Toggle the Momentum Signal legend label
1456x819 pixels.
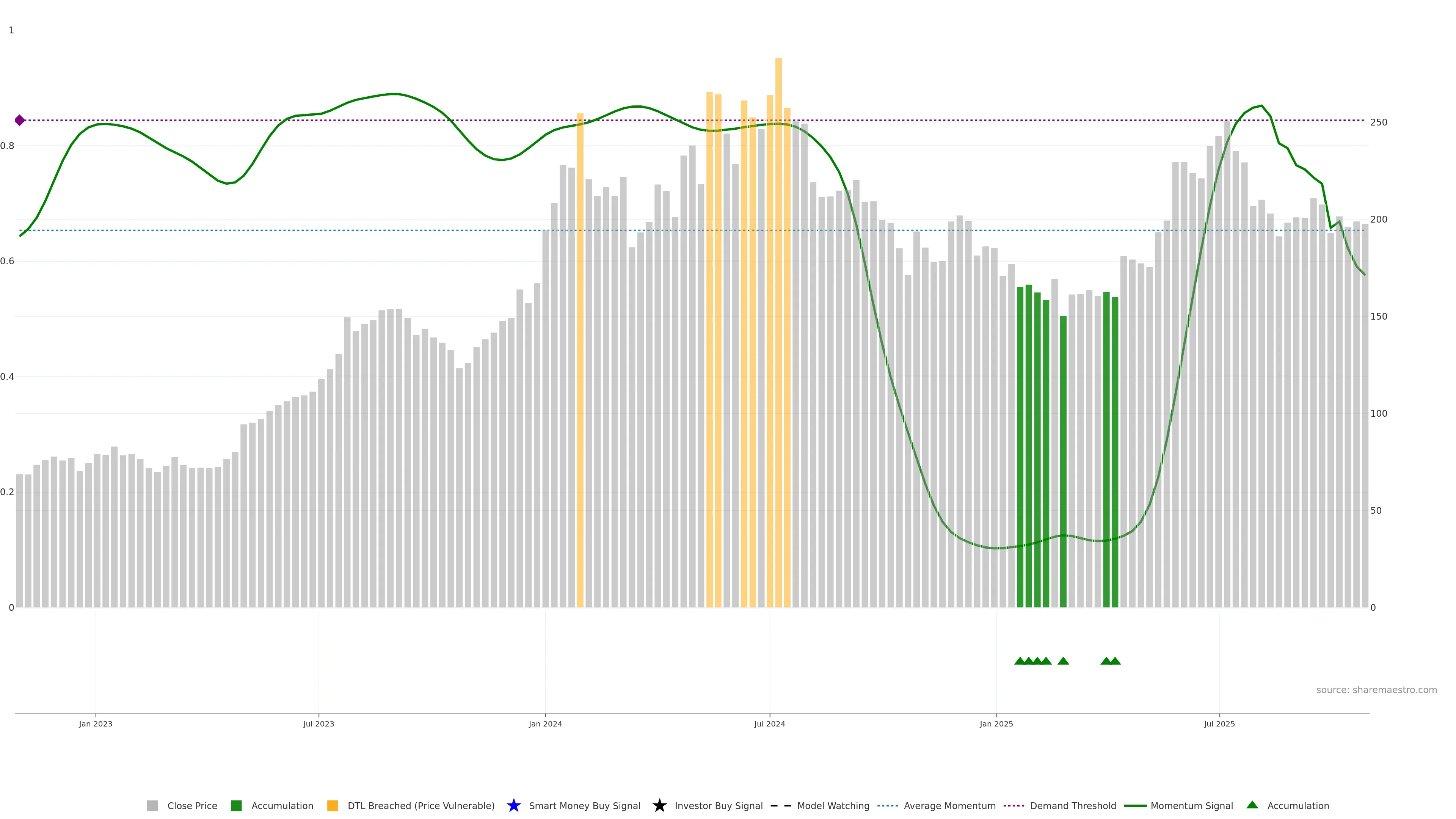tap(1191, 805)
